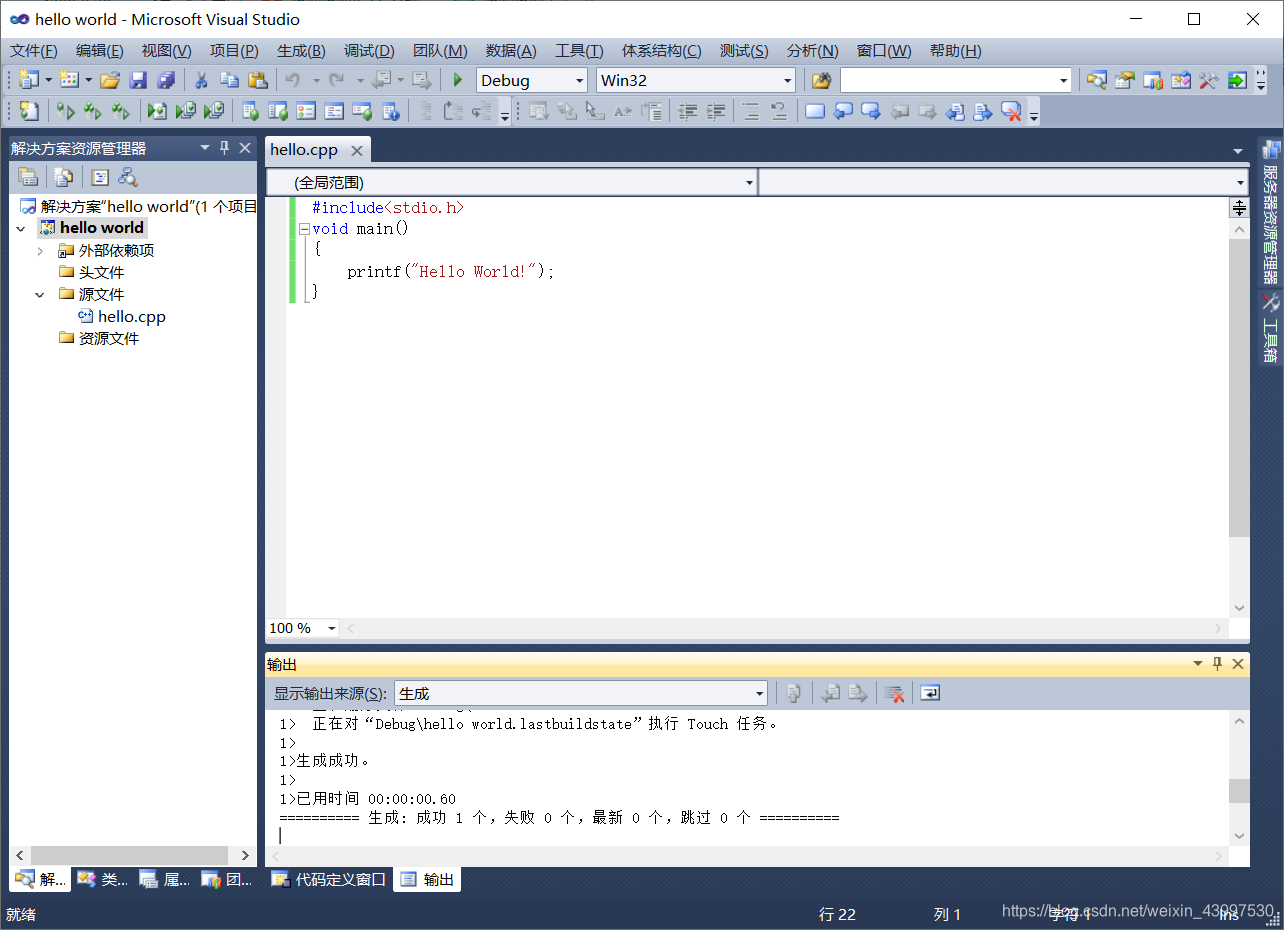
Task: Toggle word wrap icon in Output panel
Action: [x=930, y=693]
